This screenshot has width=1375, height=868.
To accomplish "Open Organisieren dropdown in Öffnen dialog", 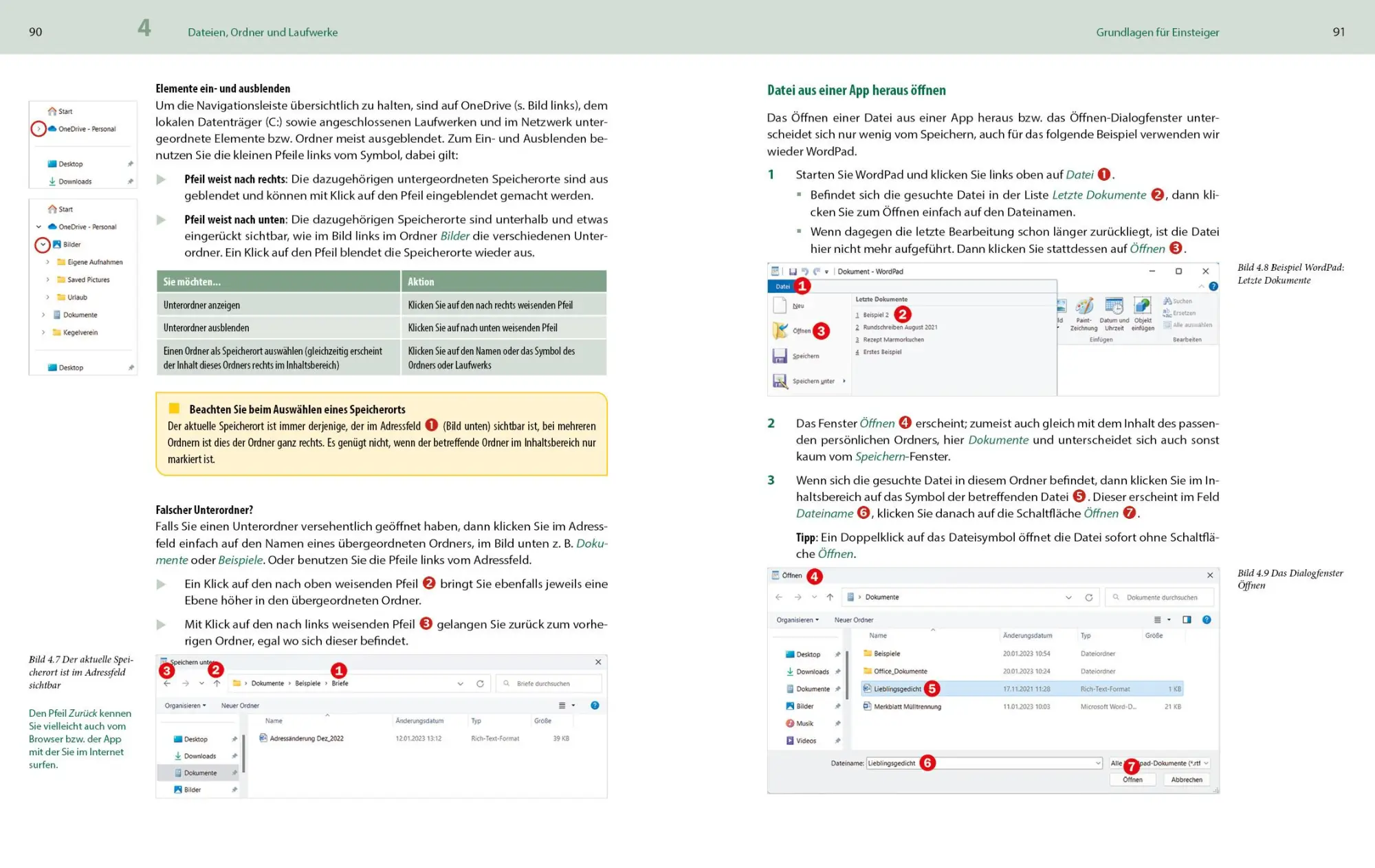I will click(797, 620).
